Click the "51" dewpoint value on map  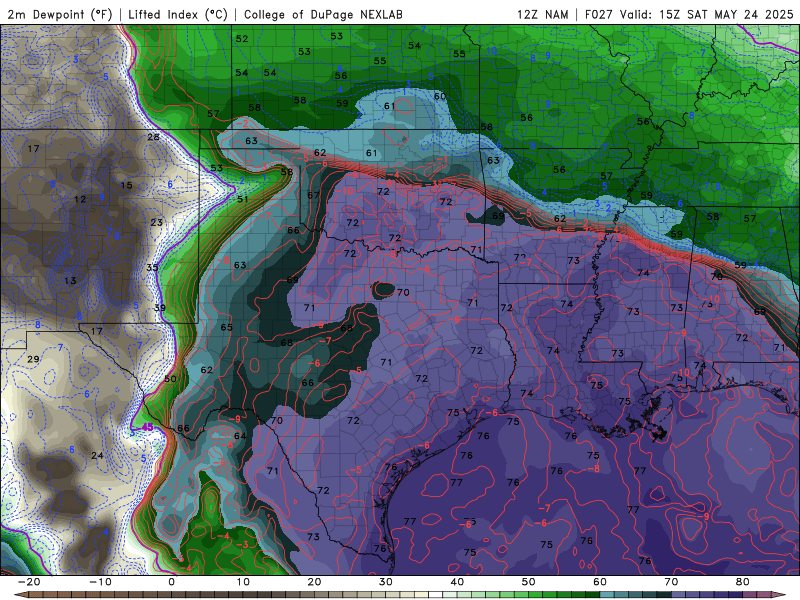(243, 199)
